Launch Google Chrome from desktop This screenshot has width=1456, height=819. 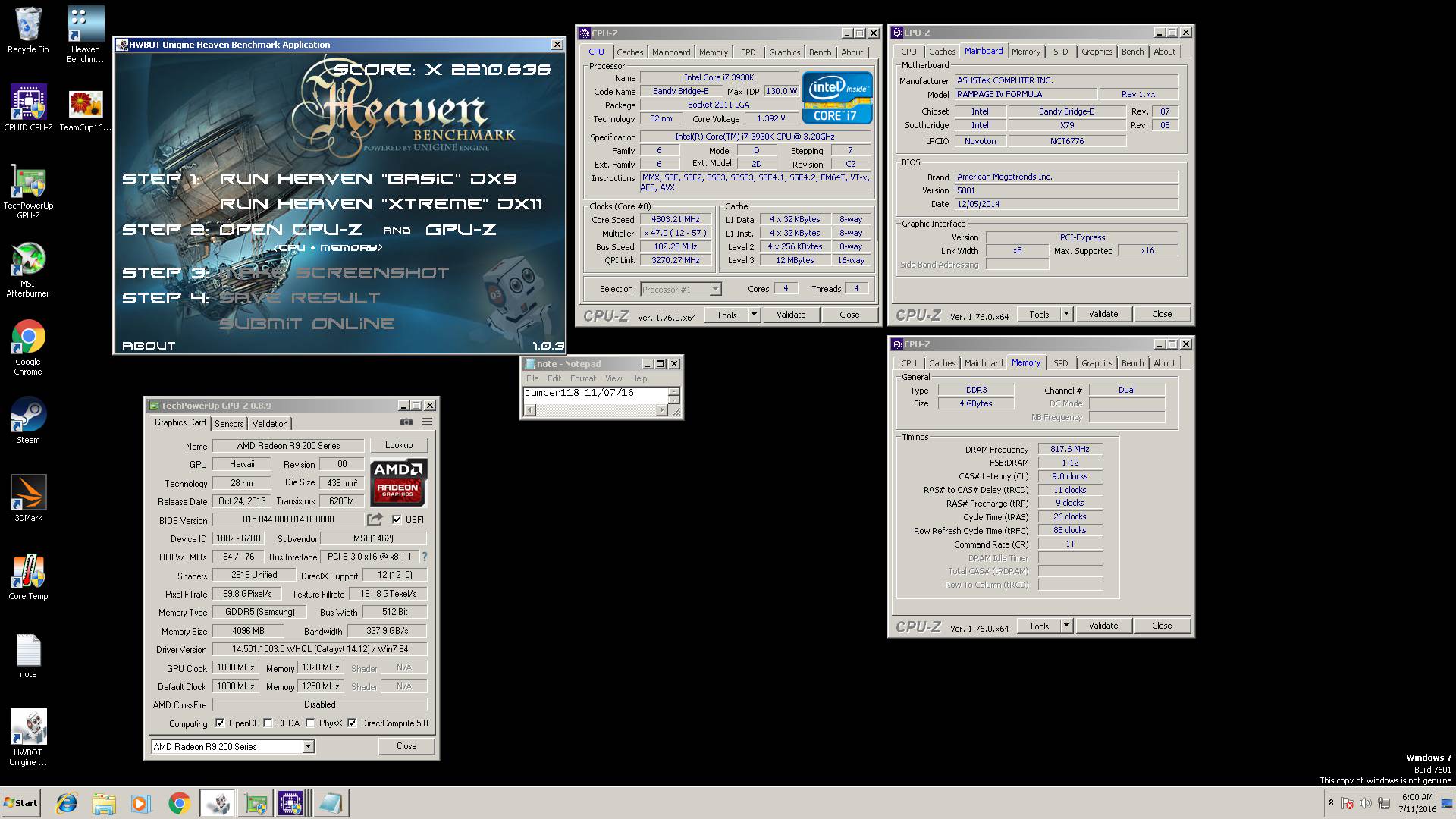[28, 348]
